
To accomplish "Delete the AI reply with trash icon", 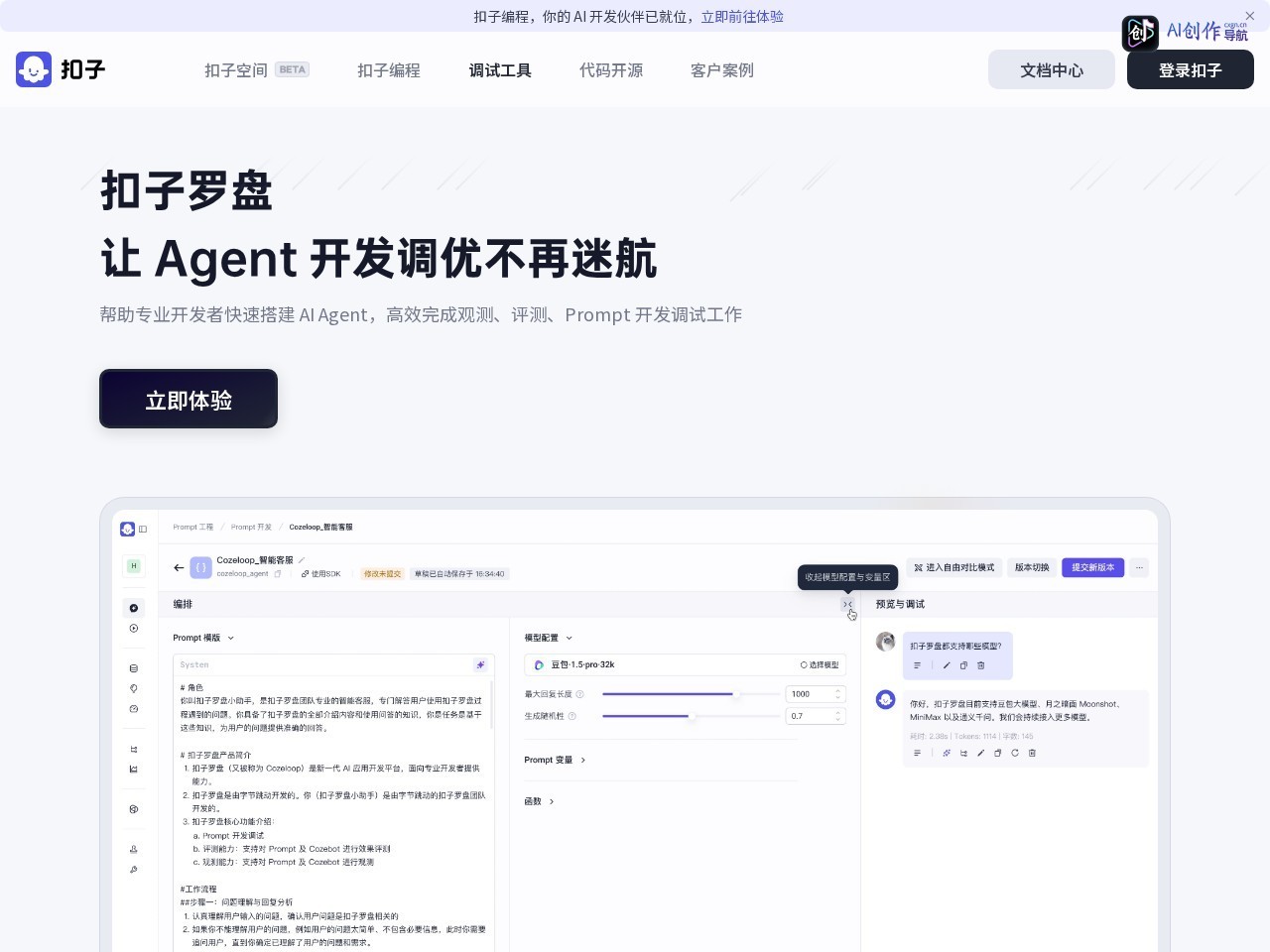I will pos(1032,753).
